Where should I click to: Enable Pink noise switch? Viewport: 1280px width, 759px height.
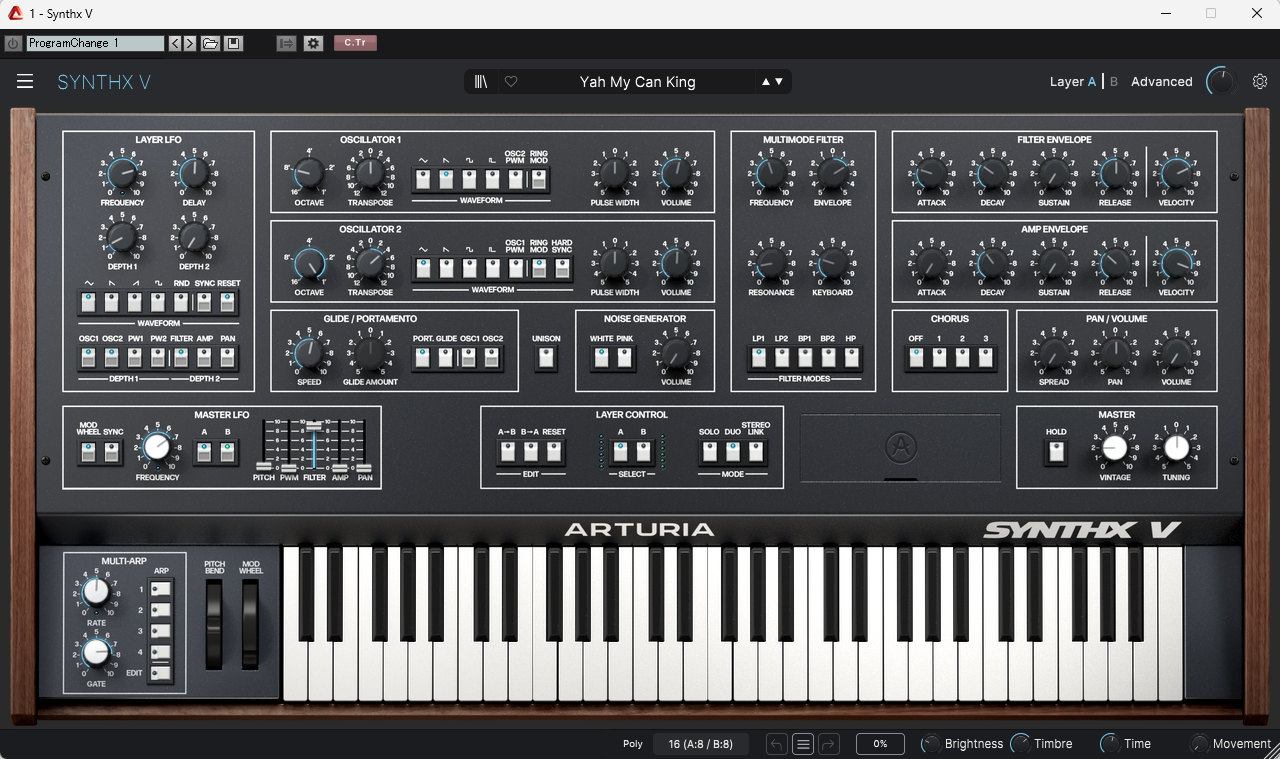click(x=625, y=359)
